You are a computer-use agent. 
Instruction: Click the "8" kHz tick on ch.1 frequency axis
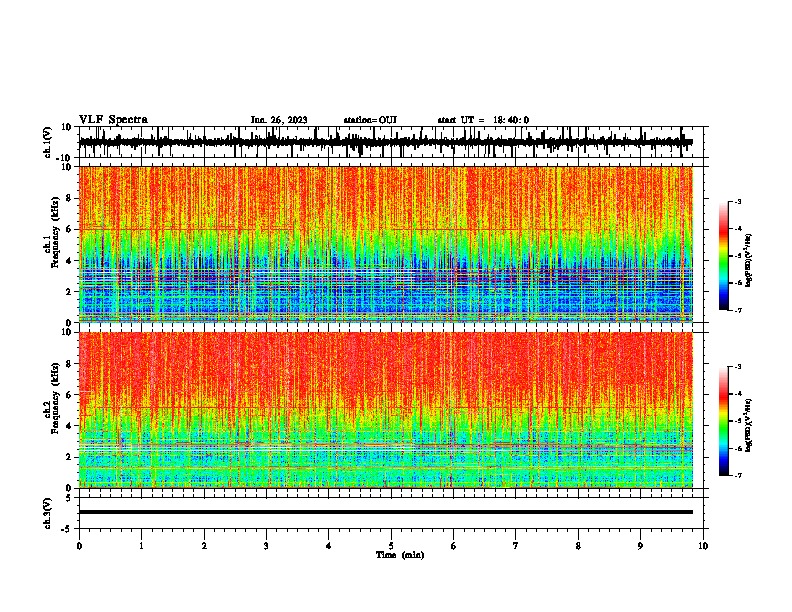coord(70,198)
